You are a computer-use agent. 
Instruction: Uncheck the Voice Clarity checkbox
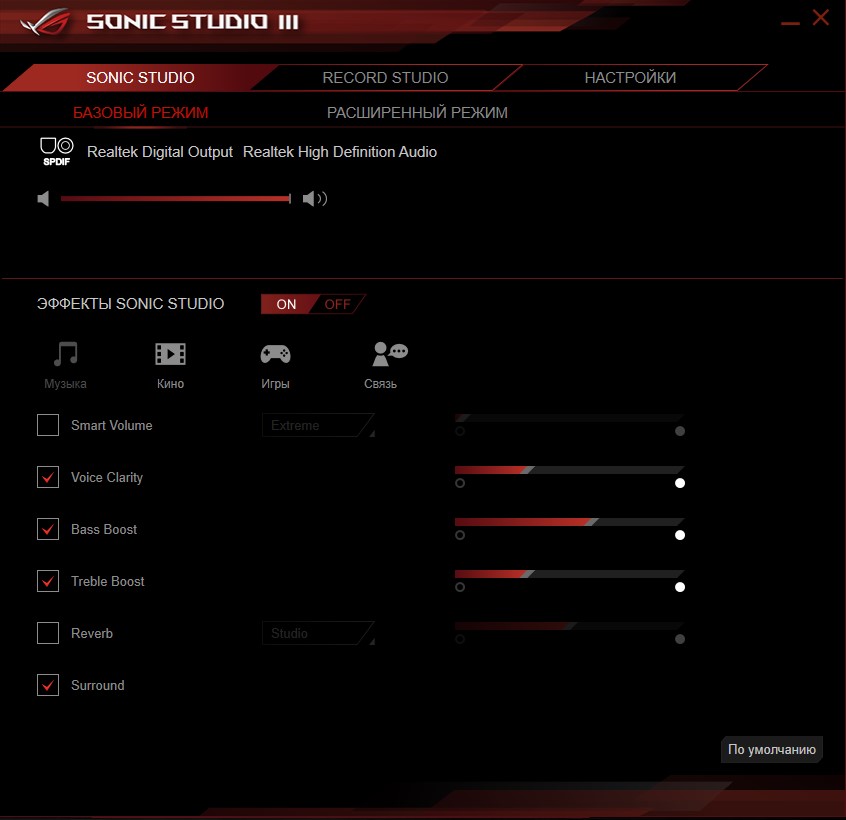pyautogui.click(x=48, y=477)
